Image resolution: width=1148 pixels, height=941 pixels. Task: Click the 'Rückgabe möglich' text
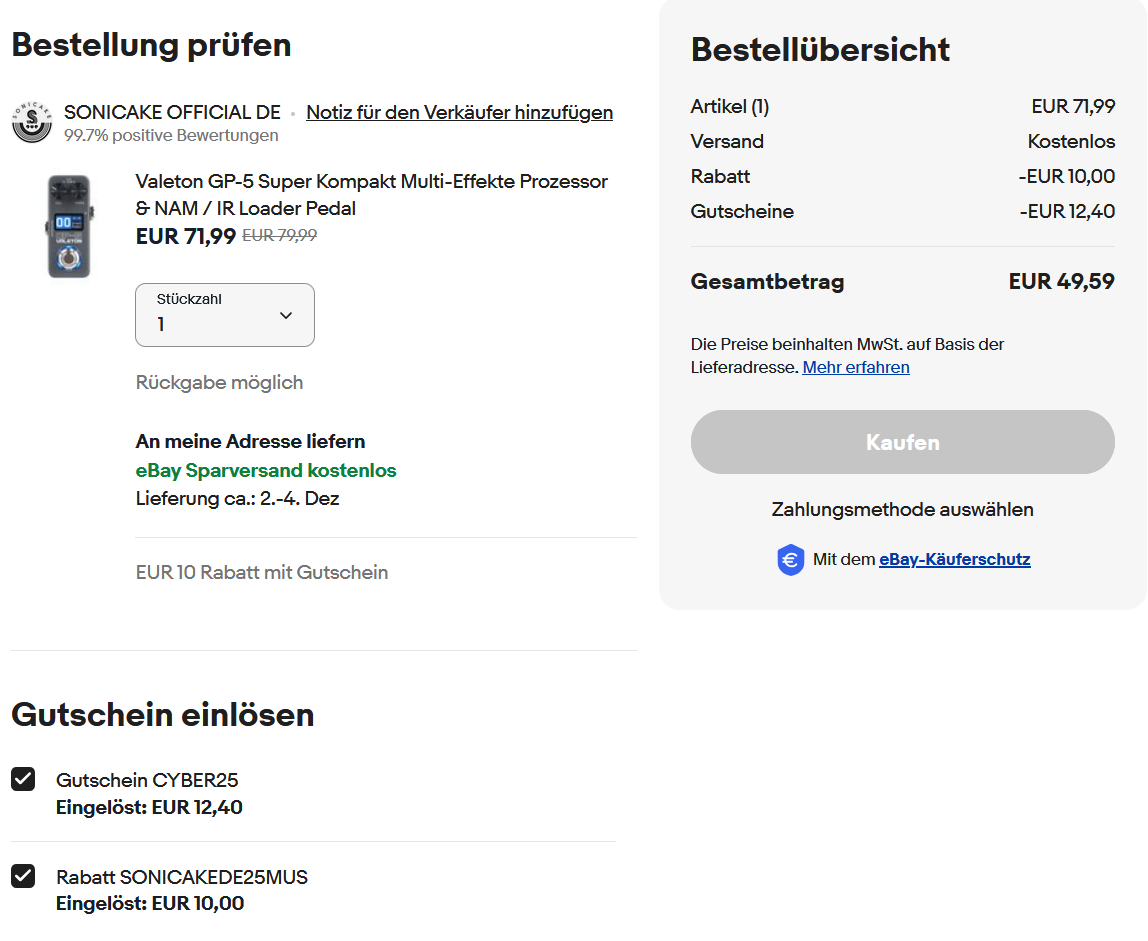tap(219, 382)
